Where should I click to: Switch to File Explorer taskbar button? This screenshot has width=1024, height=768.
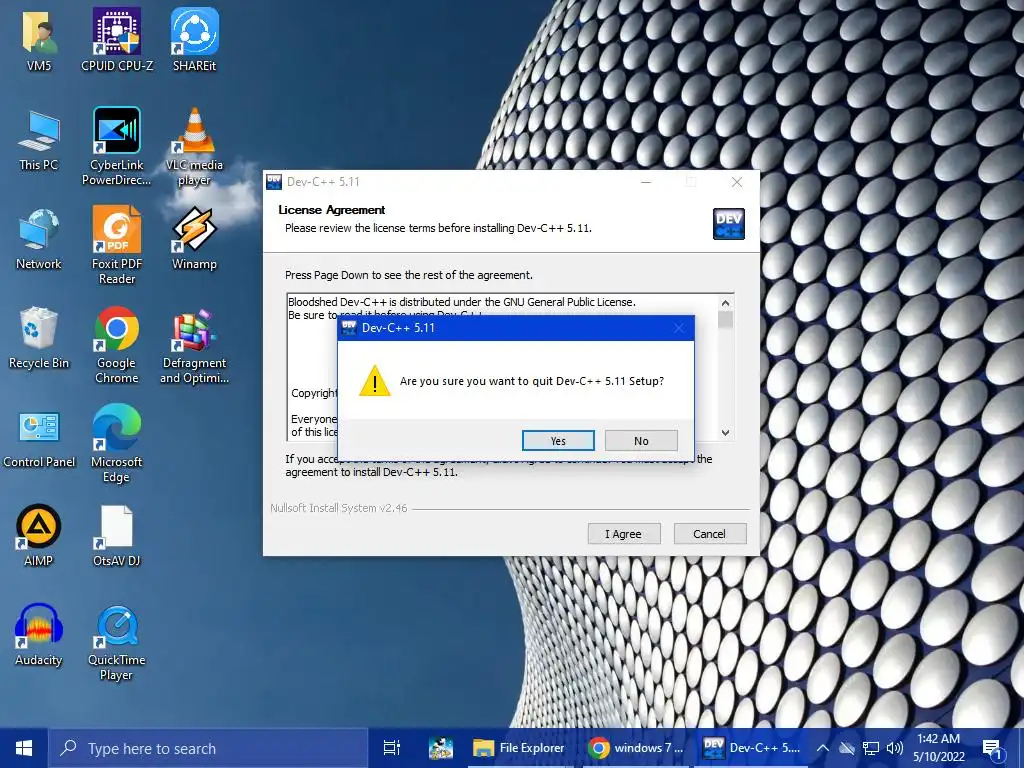(x=520, y=748)
